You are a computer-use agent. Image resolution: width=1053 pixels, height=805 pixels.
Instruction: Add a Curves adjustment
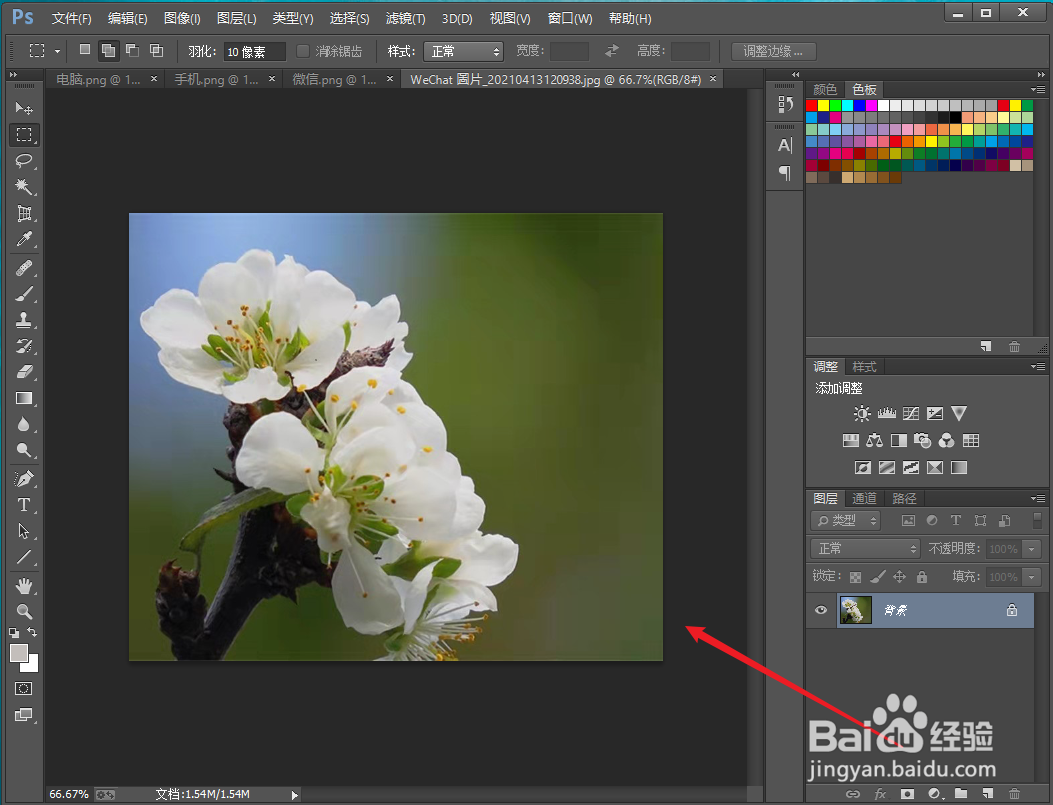(911, 414)
